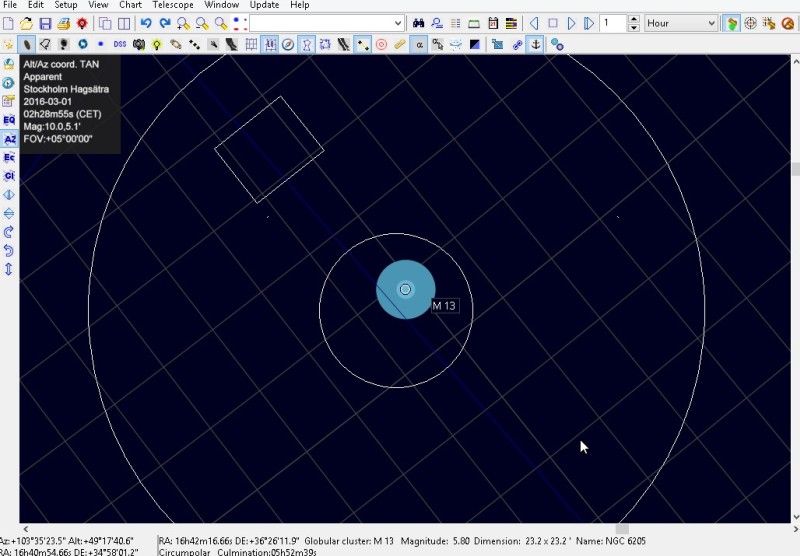Click the clock icon in the left sidebar
800x556 pixels.
[x=9, y=83]
